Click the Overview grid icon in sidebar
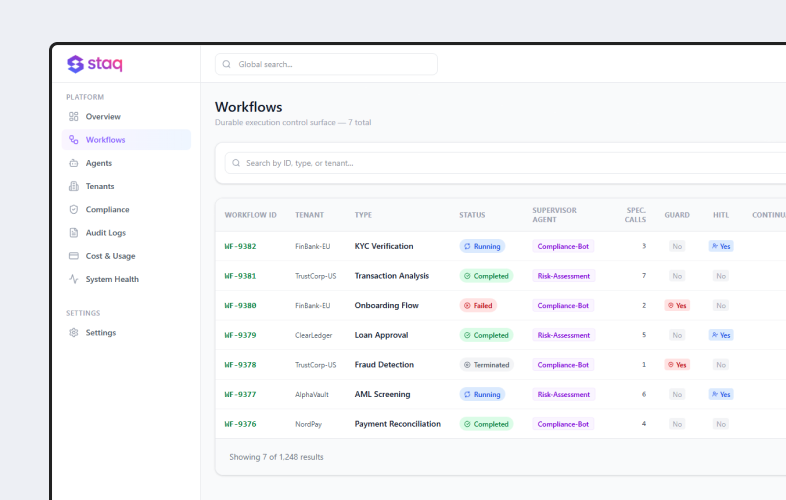786x500 pixels. point(74,116)
